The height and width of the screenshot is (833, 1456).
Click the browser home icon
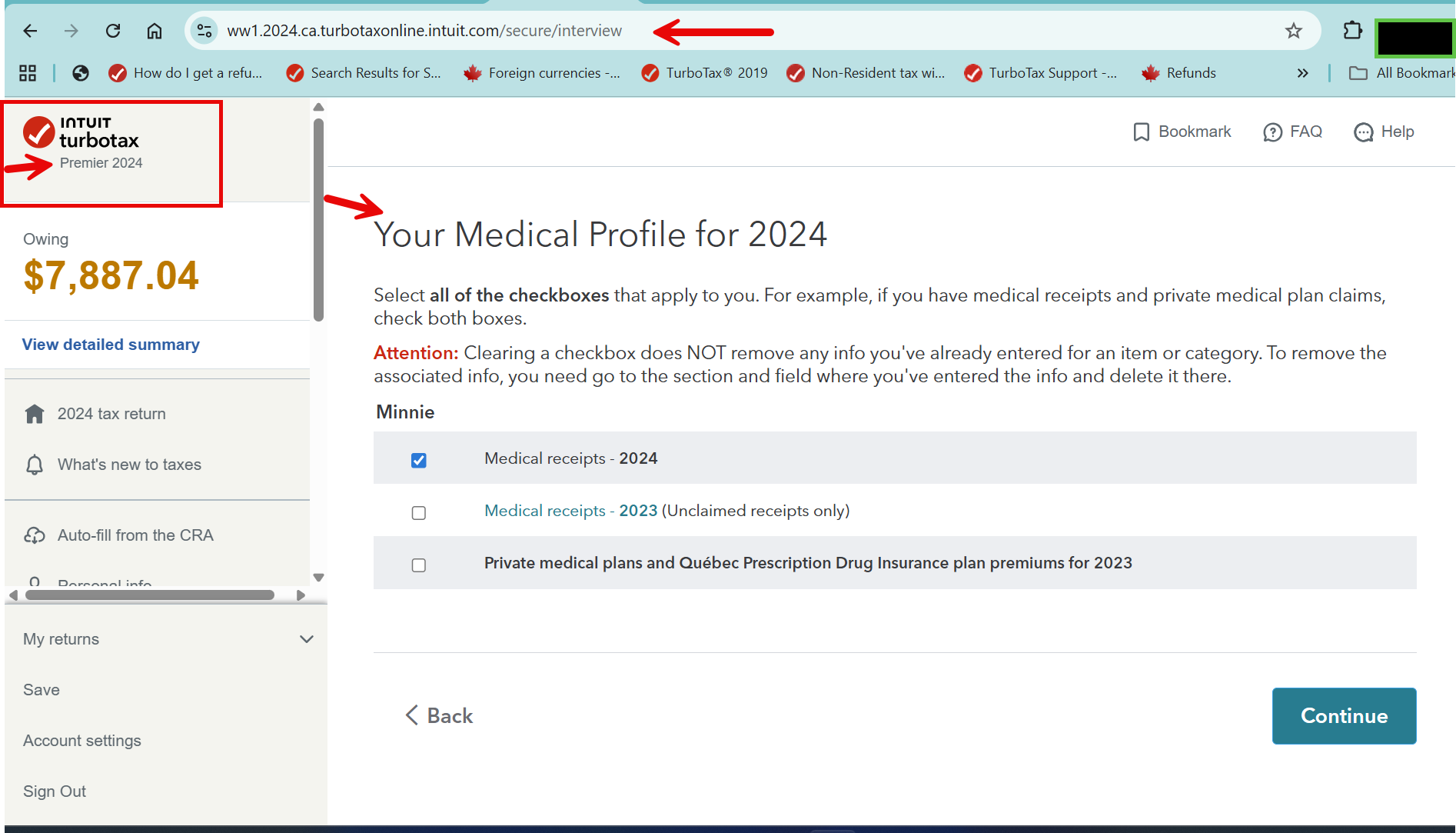155,31
